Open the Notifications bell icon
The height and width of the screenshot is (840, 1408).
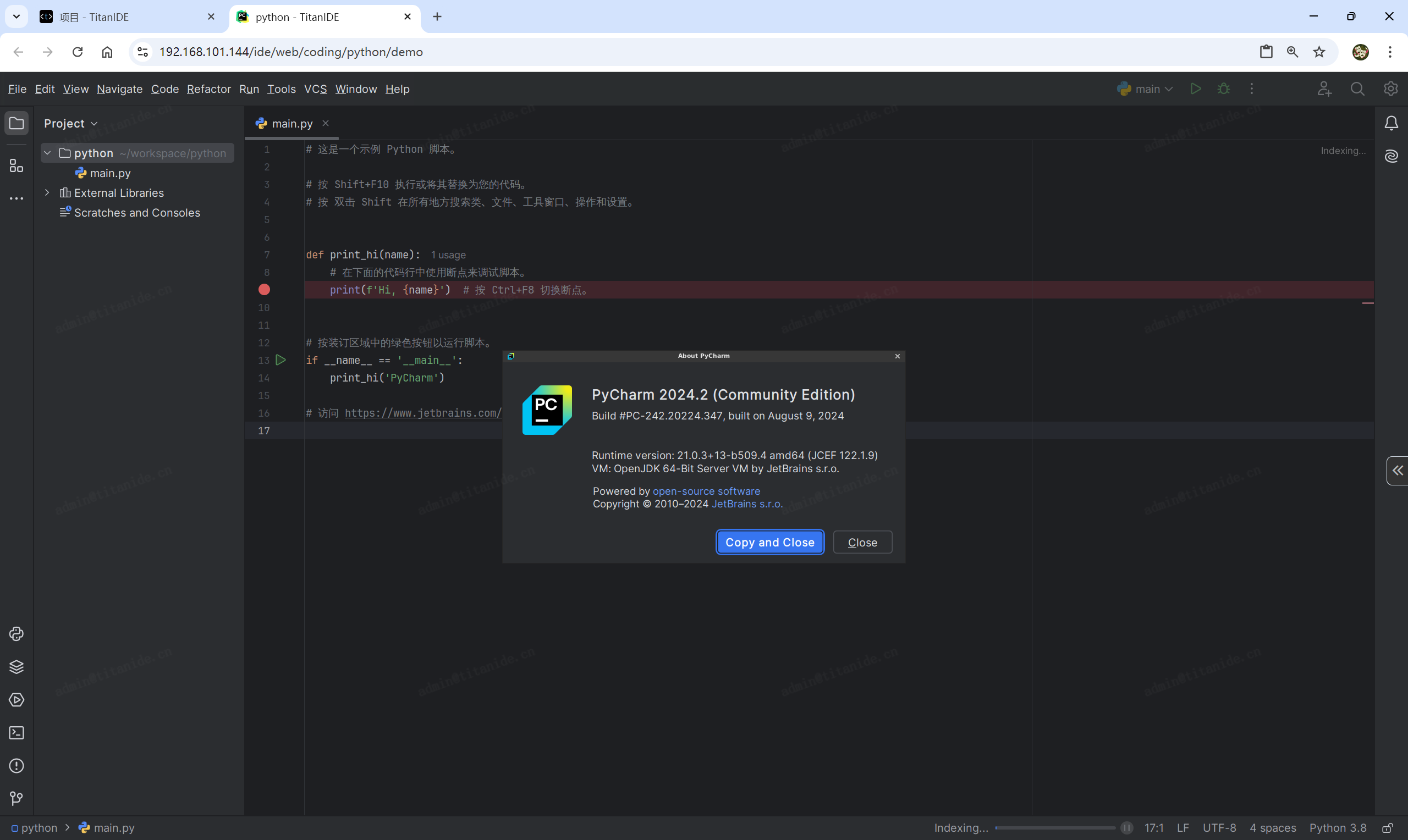pyautogui.click(x=1391, y=123)
